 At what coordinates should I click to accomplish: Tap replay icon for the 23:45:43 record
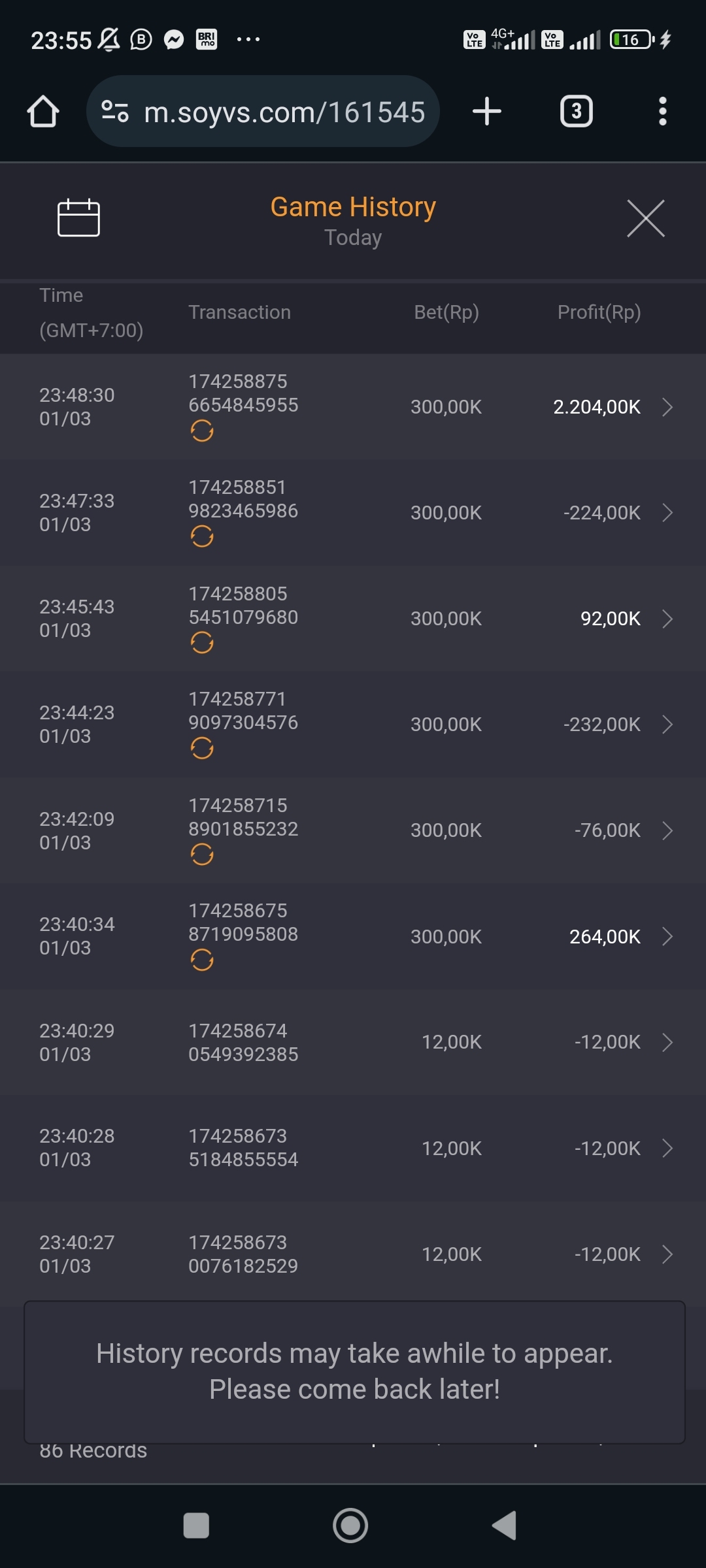(202, 643)
